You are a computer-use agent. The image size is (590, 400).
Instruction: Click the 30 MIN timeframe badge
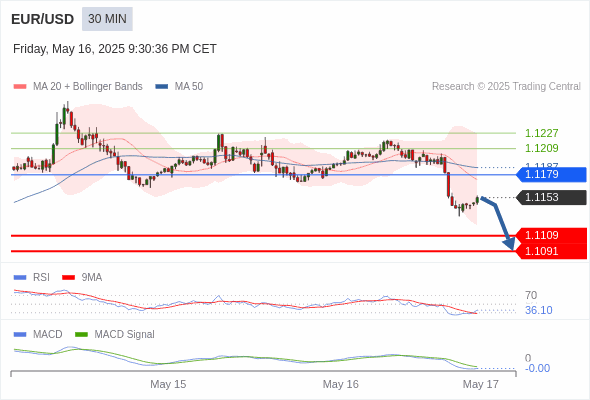tap(107, 19)
